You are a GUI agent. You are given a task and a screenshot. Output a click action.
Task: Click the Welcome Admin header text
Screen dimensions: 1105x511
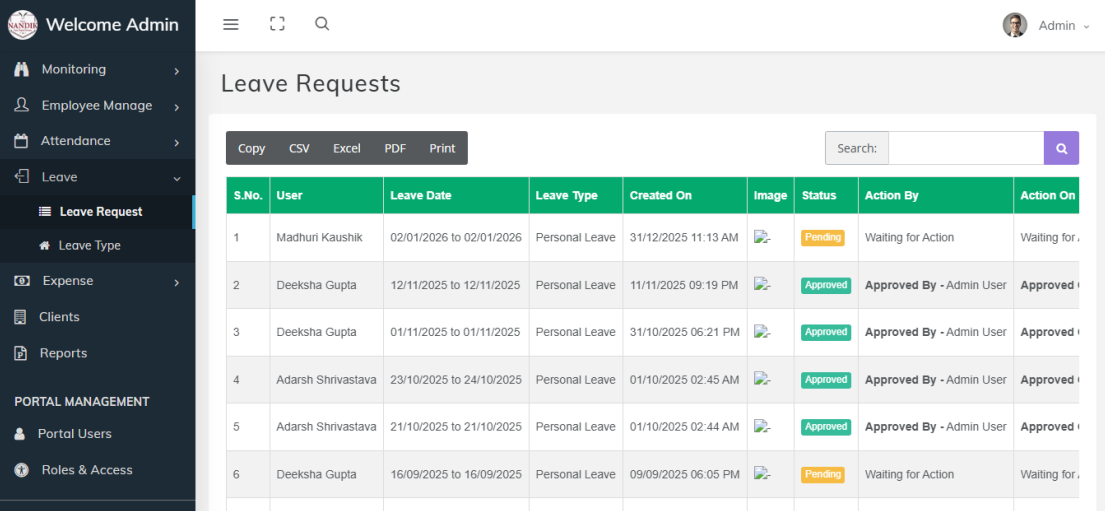112,25
